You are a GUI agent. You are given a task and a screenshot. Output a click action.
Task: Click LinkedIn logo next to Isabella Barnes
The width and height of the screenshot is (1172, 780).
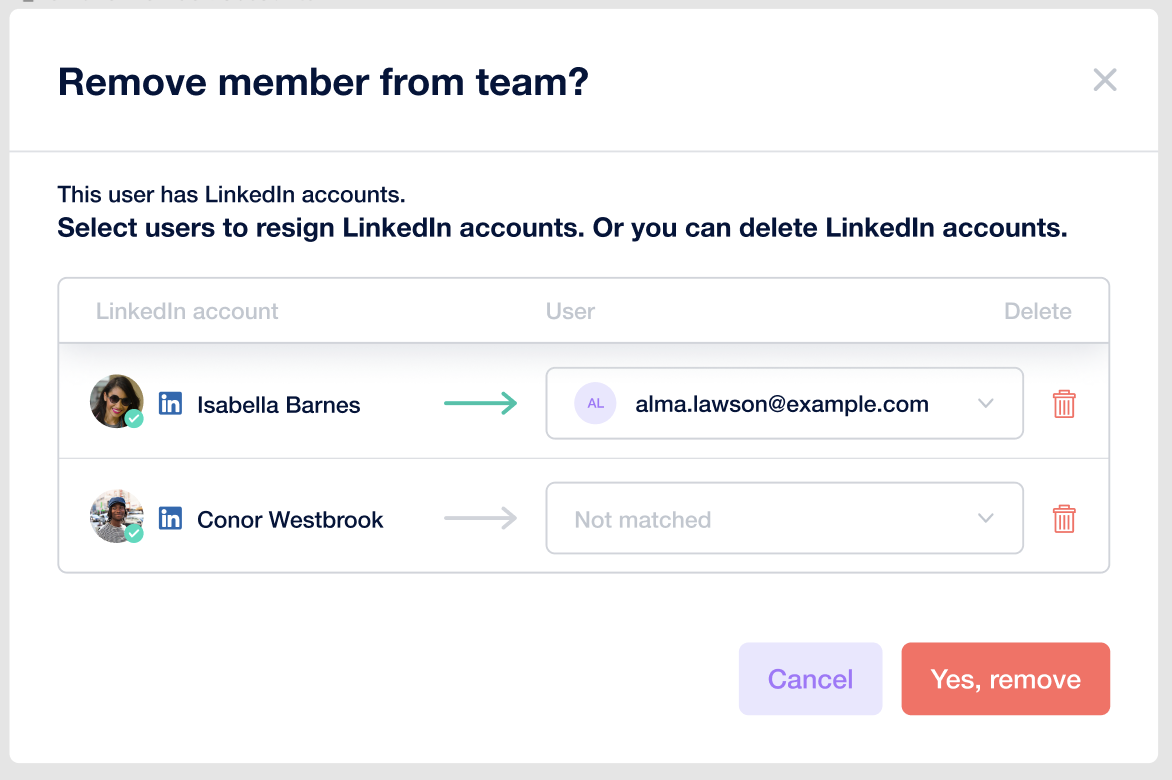170,403
